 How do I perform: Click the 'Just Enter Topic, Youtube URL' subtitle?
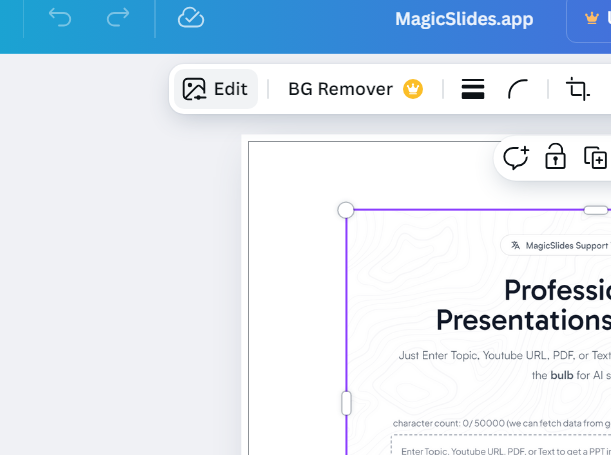(505, 355)
